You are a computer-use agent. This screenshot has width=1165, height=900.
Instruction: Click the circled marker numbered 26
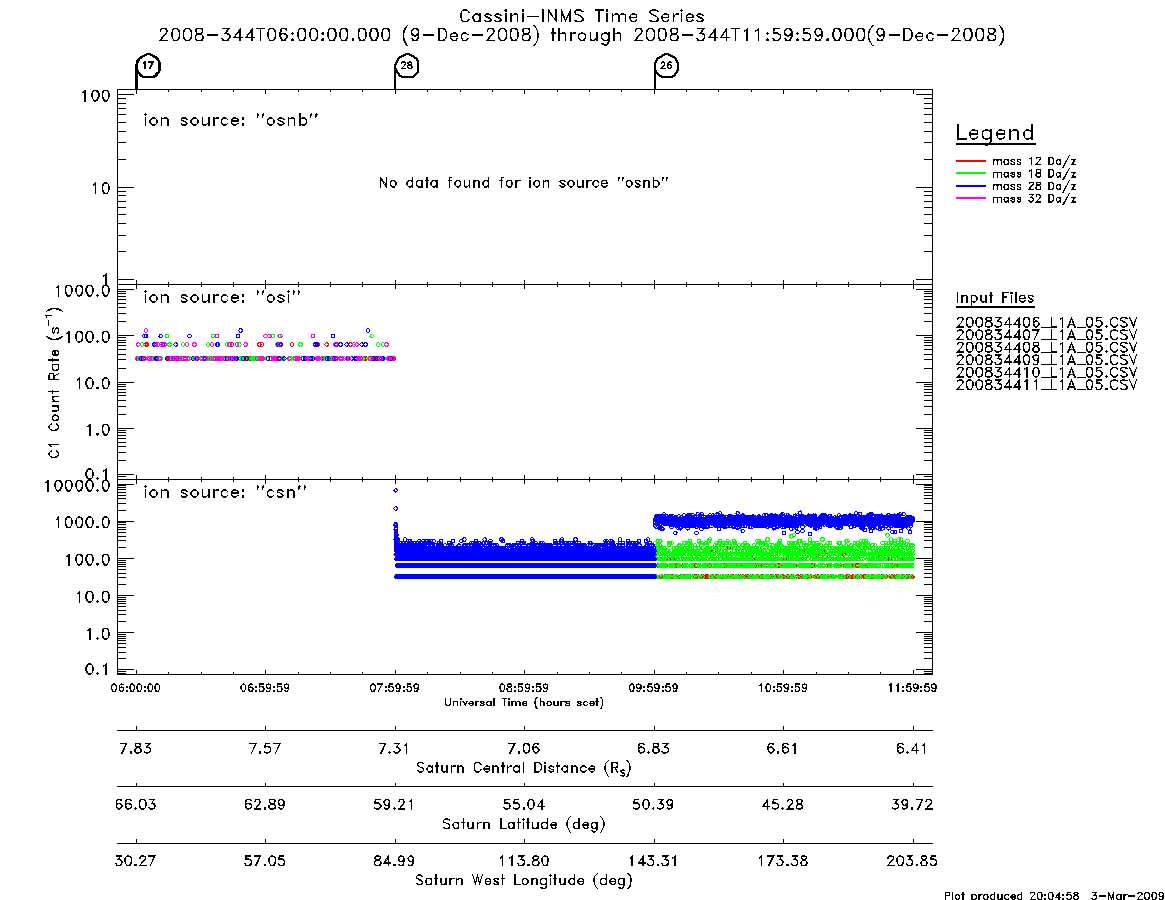tap(666, 65)
